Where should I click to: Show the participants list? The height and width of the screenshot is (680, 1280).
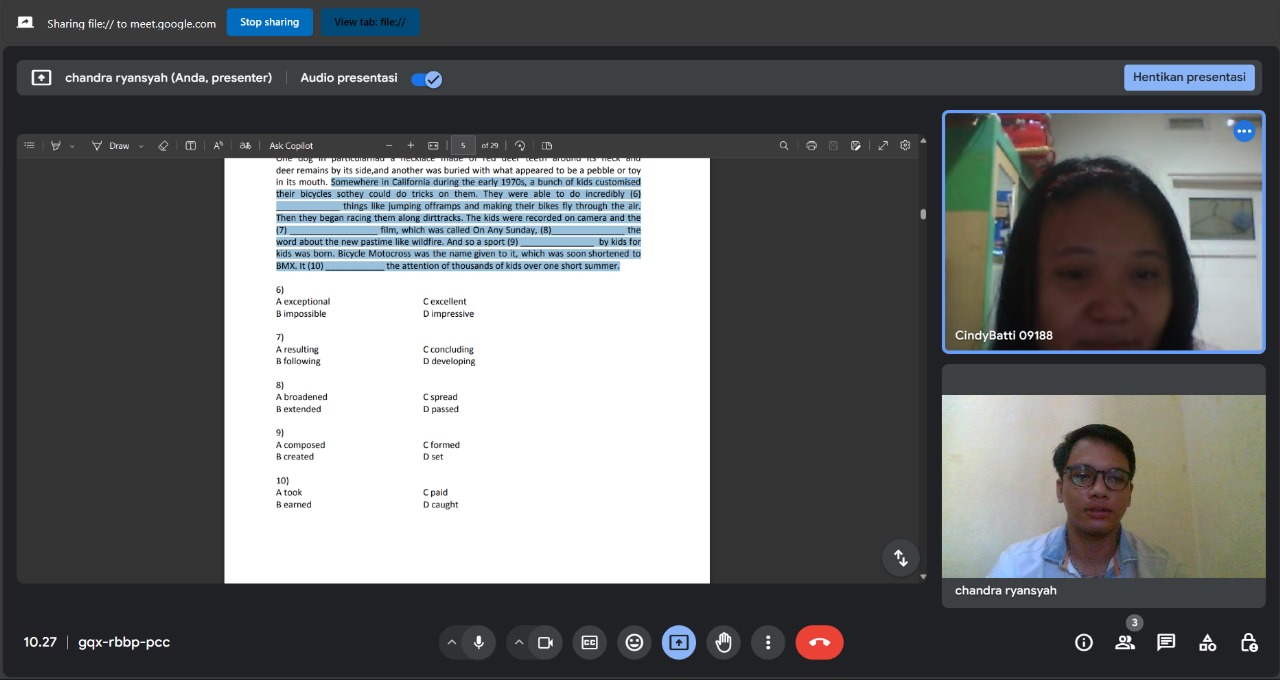(1125, 642)
